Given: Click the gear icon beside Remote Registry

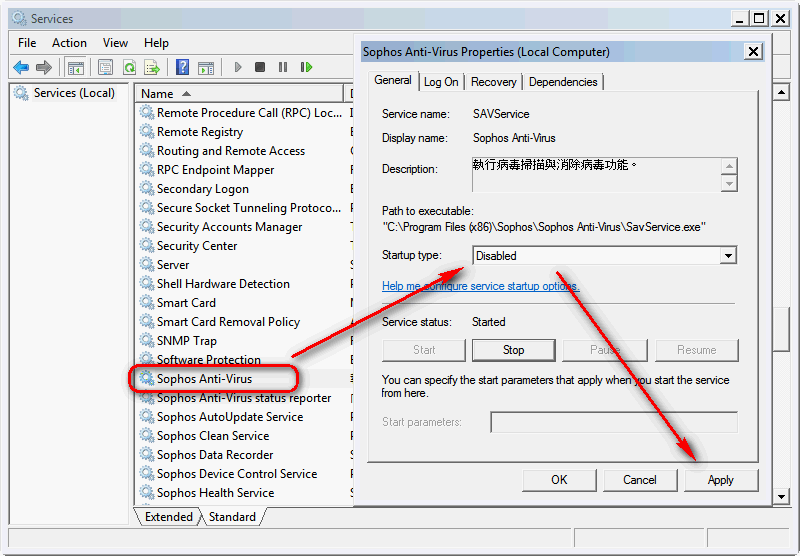Looking at the screenshot, I should click(x=147, y=132).
